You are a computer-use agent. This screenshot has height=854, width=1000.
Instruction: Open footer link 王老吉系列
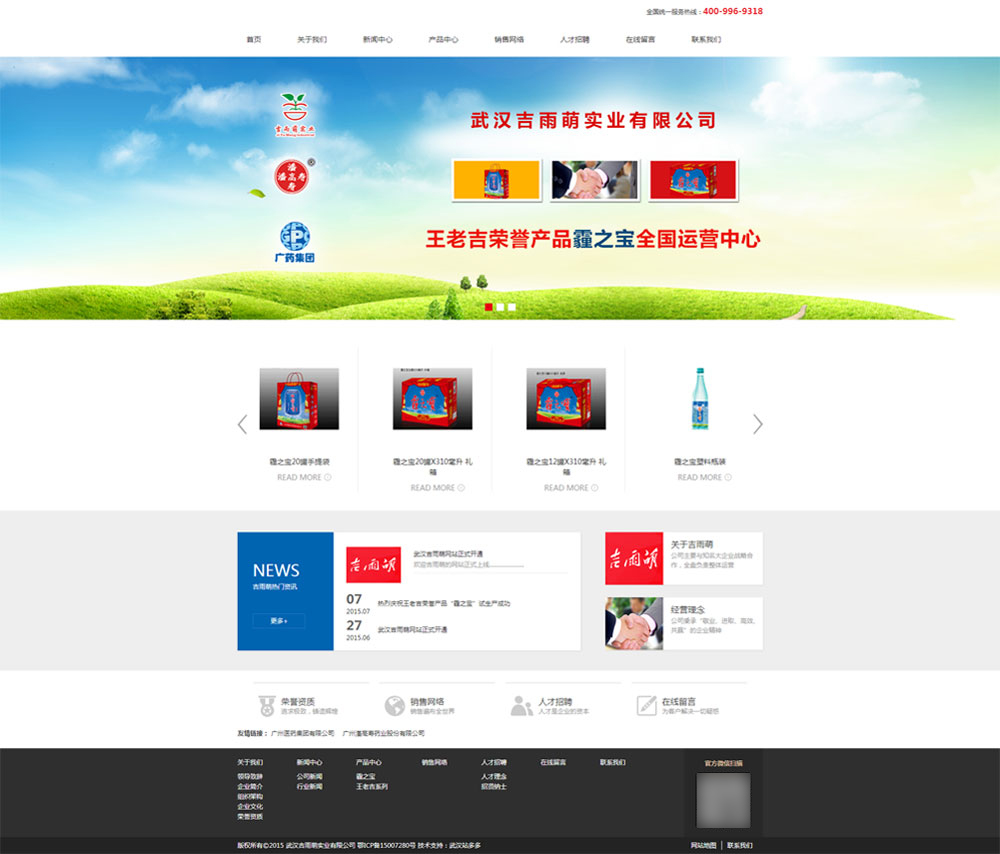tap(372, 786)
